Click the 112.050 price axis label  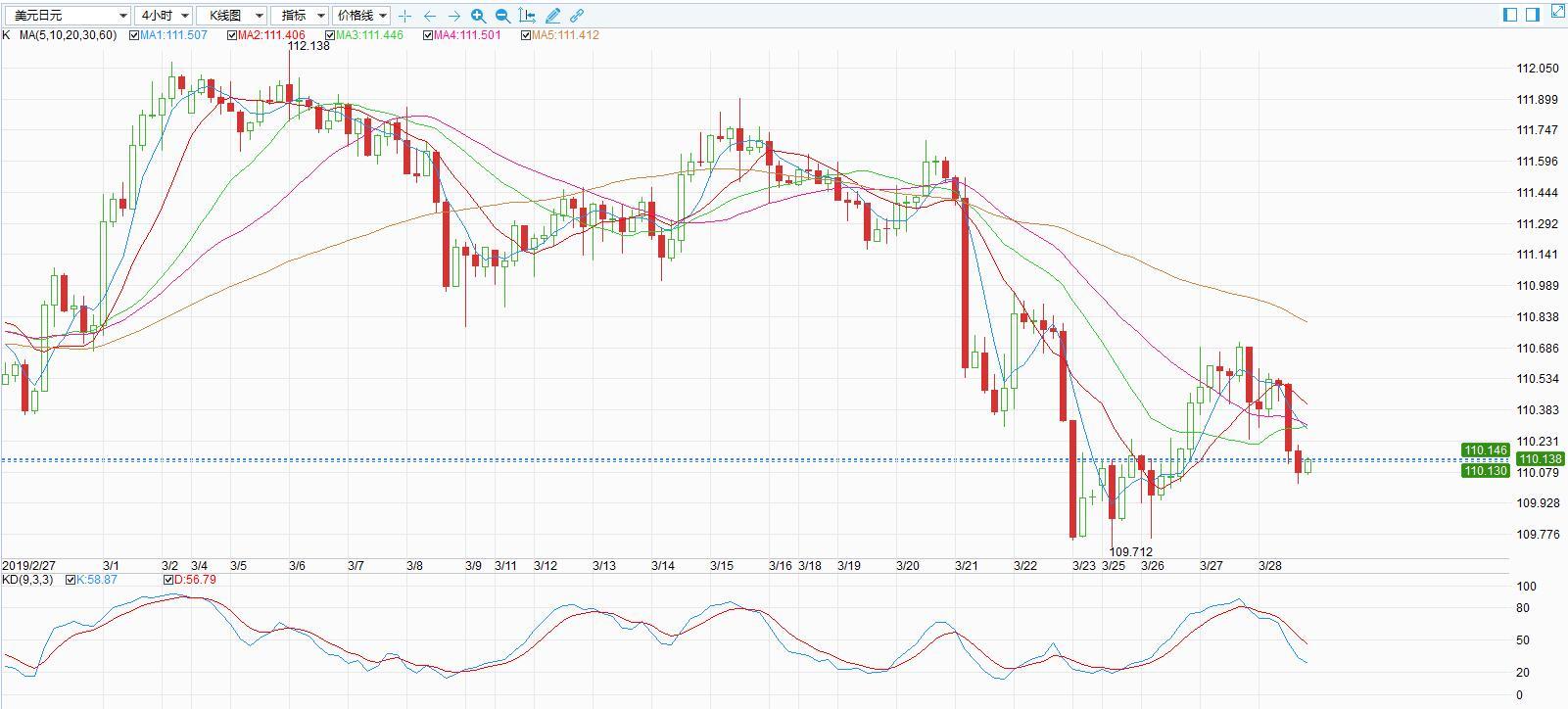pyautogui.click(x=1537, y=69)
